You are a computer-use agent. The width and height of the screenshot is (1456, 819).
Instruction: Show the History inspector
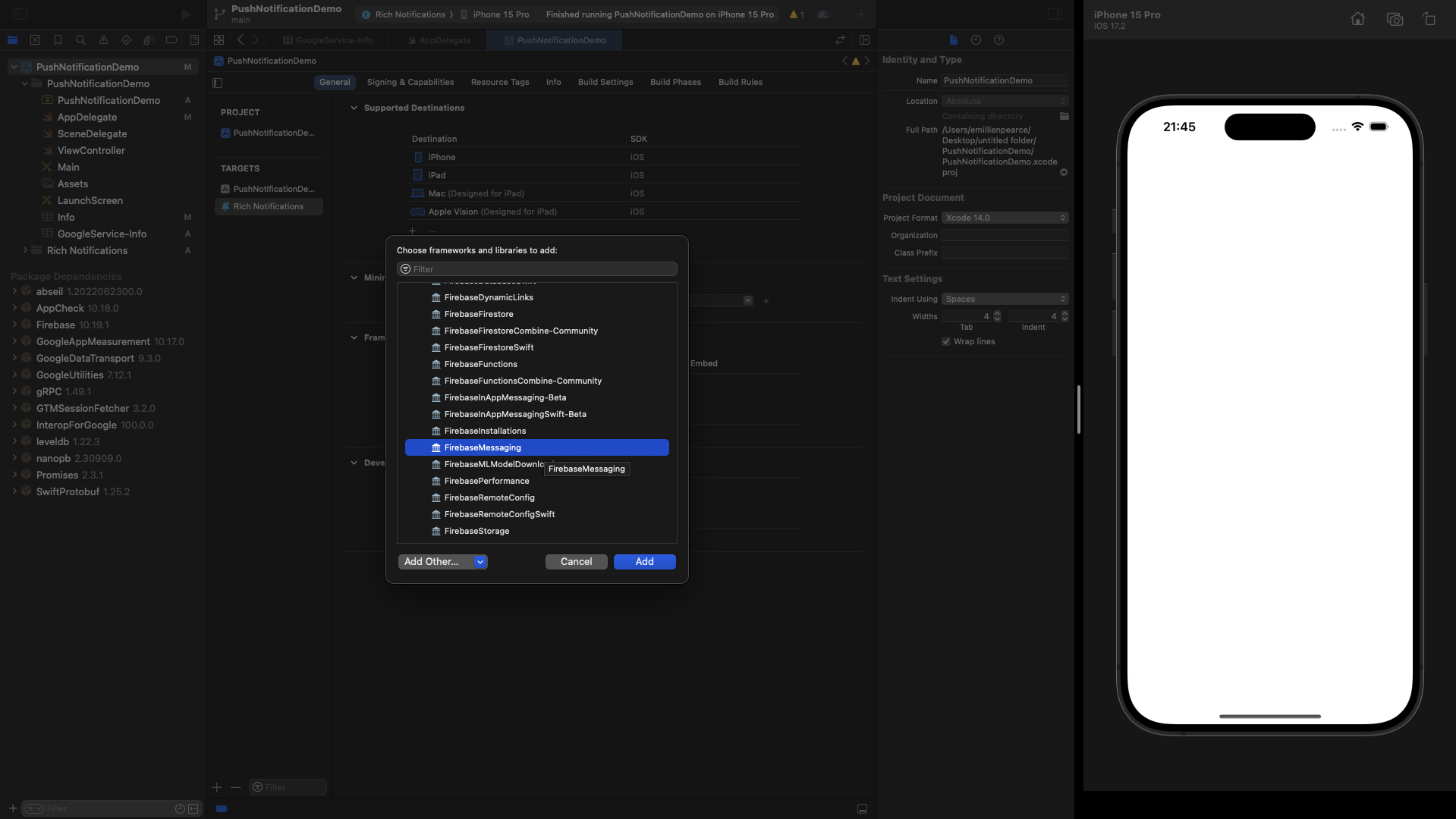point(976,40)
